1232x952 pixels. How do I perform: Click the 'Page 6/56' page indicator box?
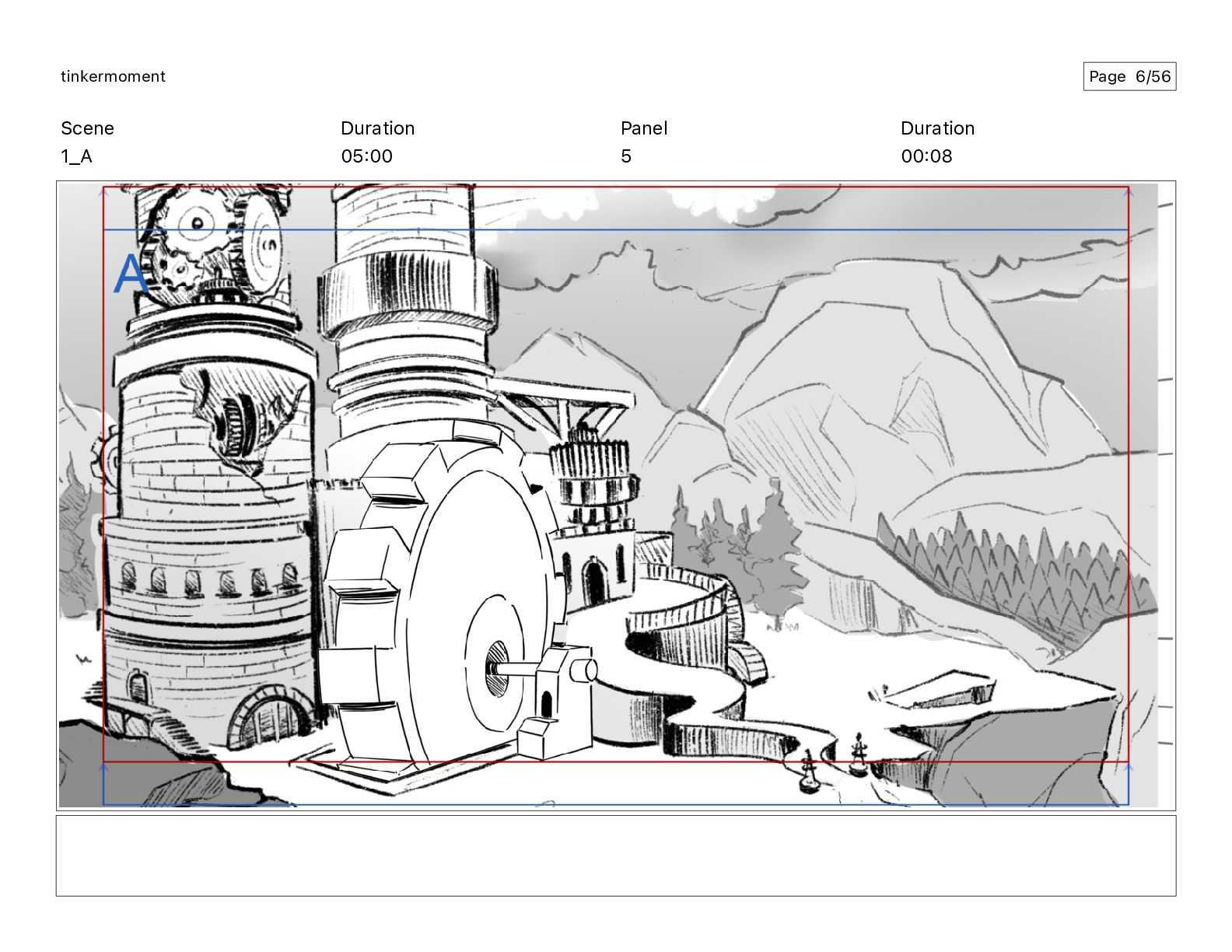click(x=1129, y=76)
